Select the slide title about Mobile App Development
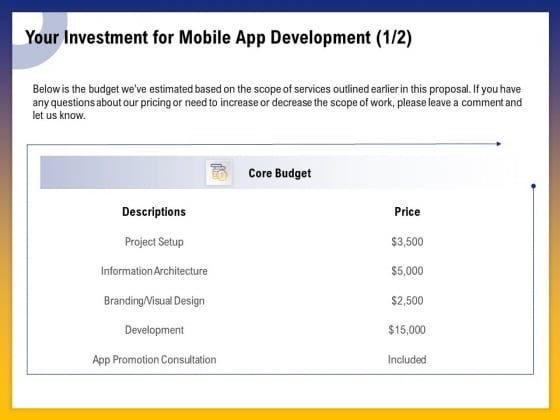560x420 pixels. click(x=219, y=38)
